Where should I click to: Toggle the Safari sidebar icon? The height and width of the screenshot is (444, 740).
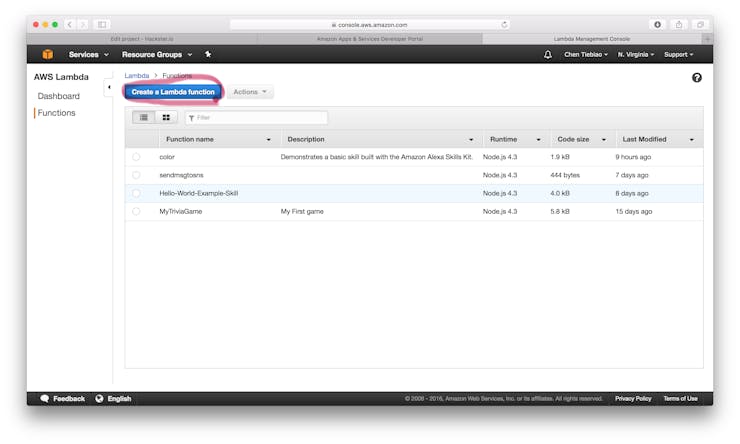(102, 25)
